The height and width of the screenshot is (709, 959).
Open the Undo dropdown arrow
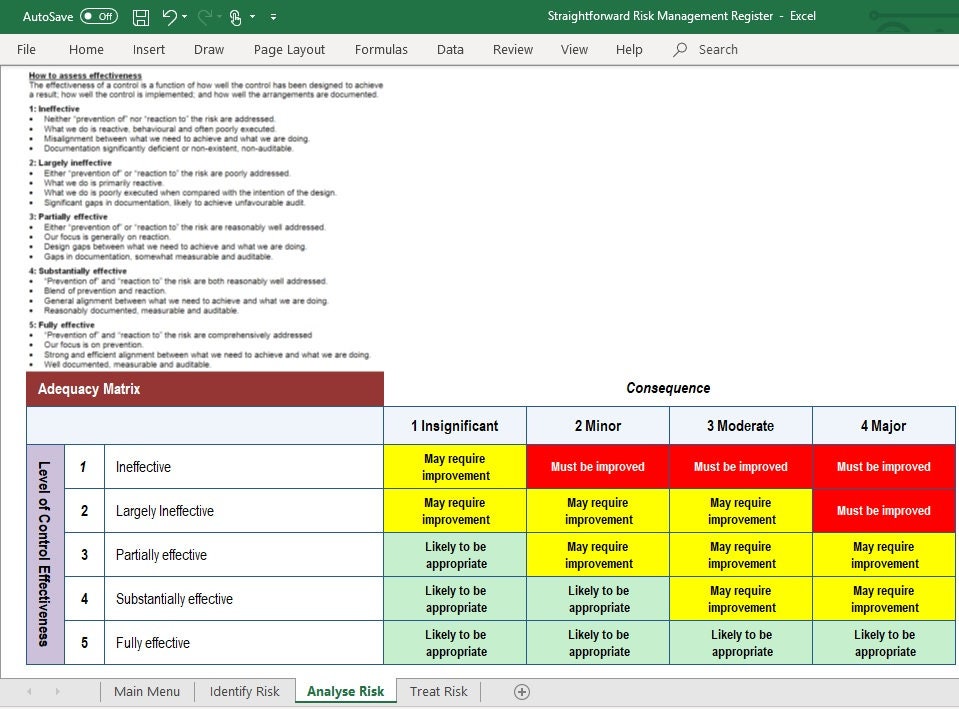pos(184,17)
